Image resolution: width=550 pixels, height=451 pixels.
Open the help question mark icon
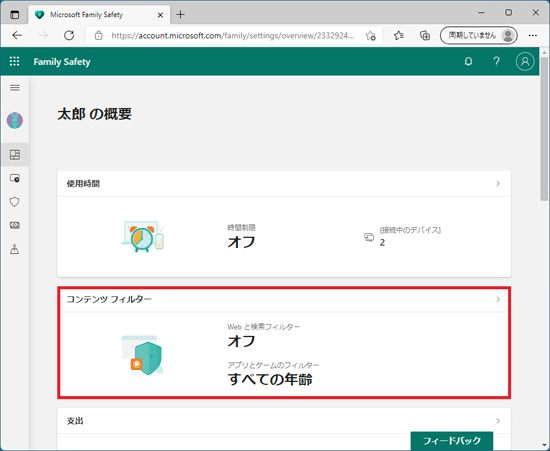point(496,62)
